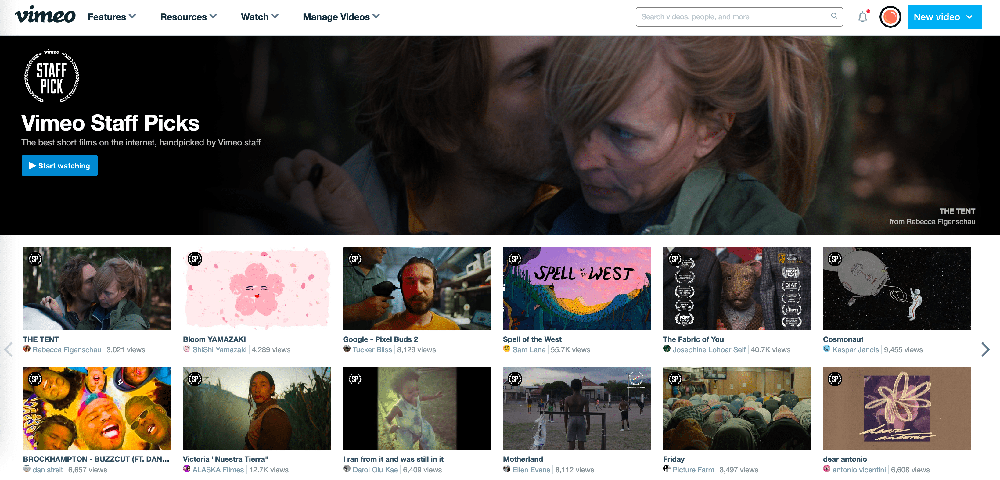Open the Cosmonaut title link
Screen dimensions: 1000x480
pyautogui.click(x=842, y=339)
